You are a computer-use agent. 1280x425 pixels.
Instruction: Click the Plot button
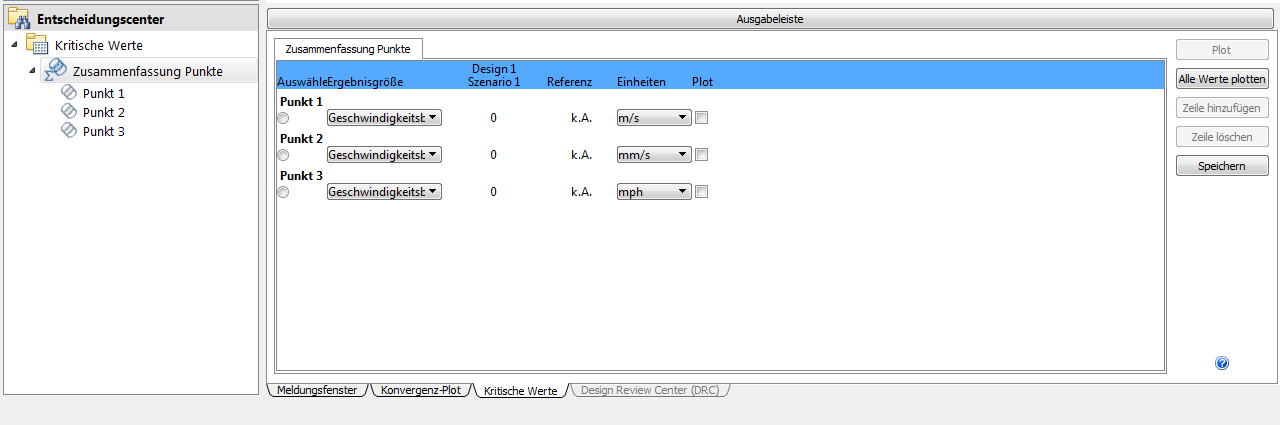1222,50
